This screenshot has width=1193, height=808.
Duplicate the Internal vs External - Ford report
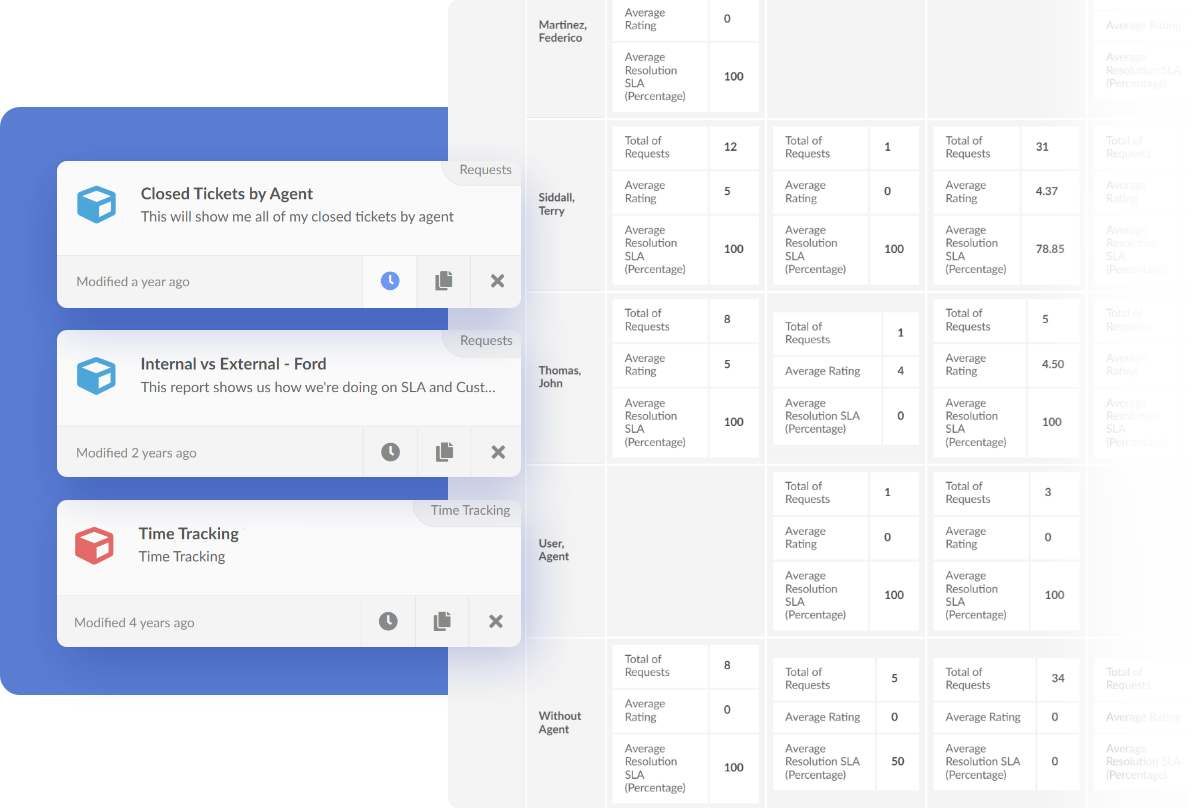point(443,451)
